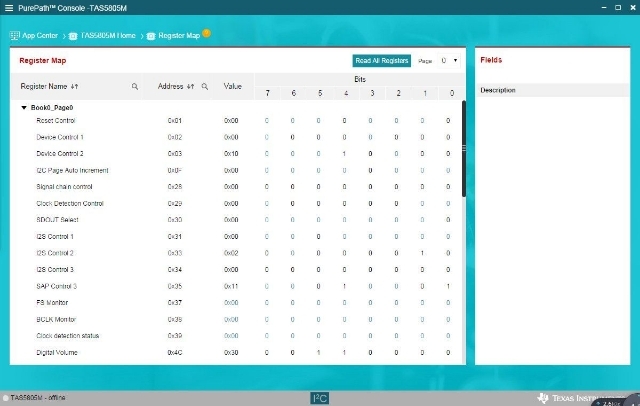The image size is (640, 406).
Task: Open the yellow help badge near Register Map
Action: (206, 33)
